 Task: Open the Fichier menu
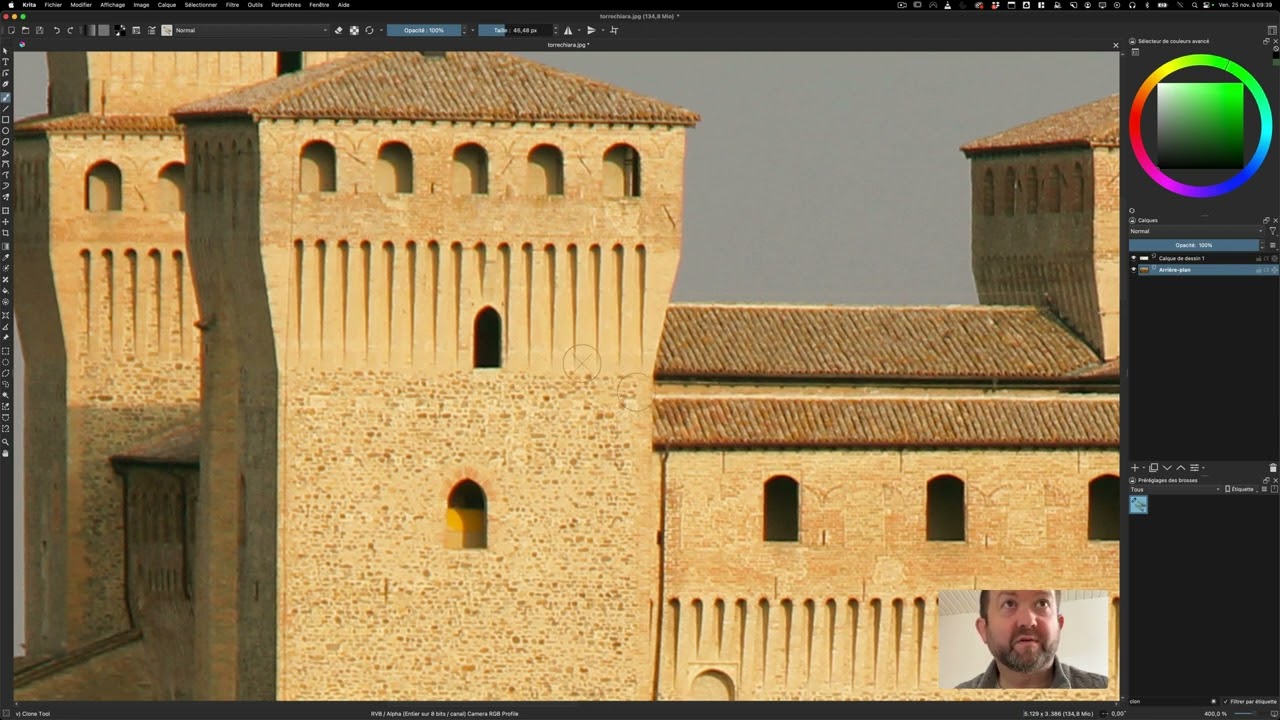pyautogui.click(x=53, y=4)
